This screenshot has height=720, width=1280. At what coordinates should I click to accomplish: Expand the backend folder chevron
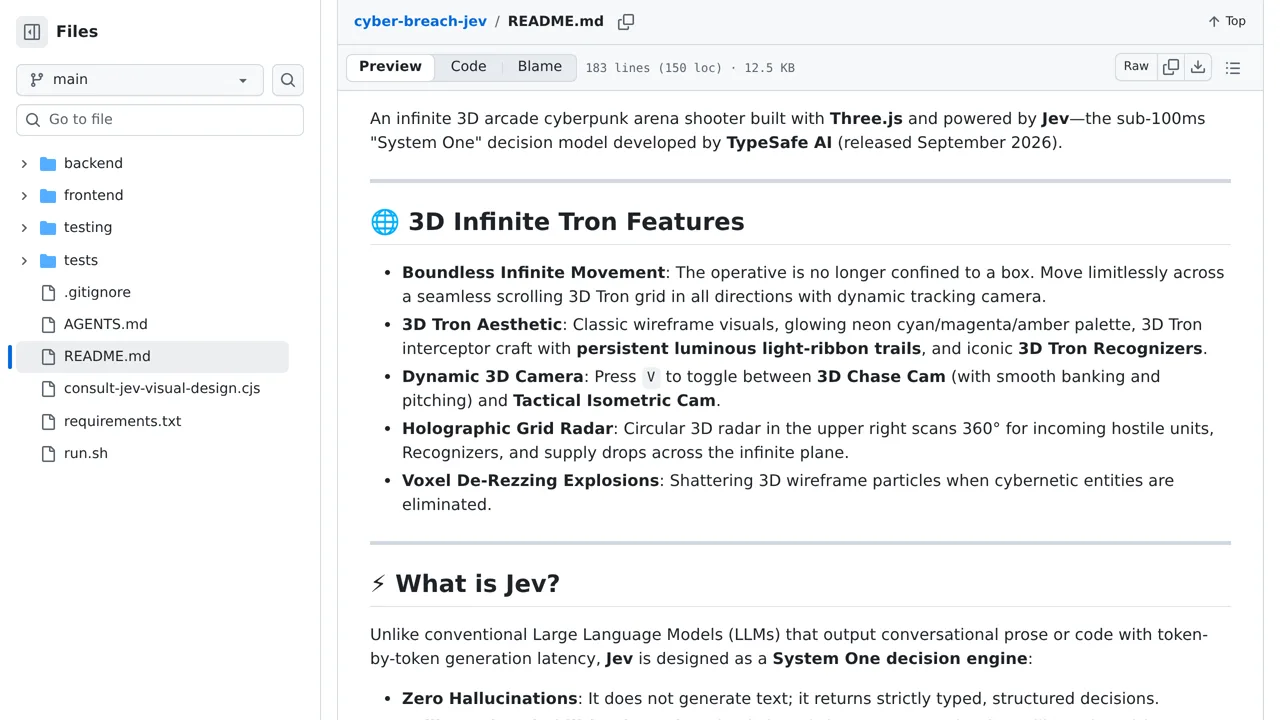24,164
